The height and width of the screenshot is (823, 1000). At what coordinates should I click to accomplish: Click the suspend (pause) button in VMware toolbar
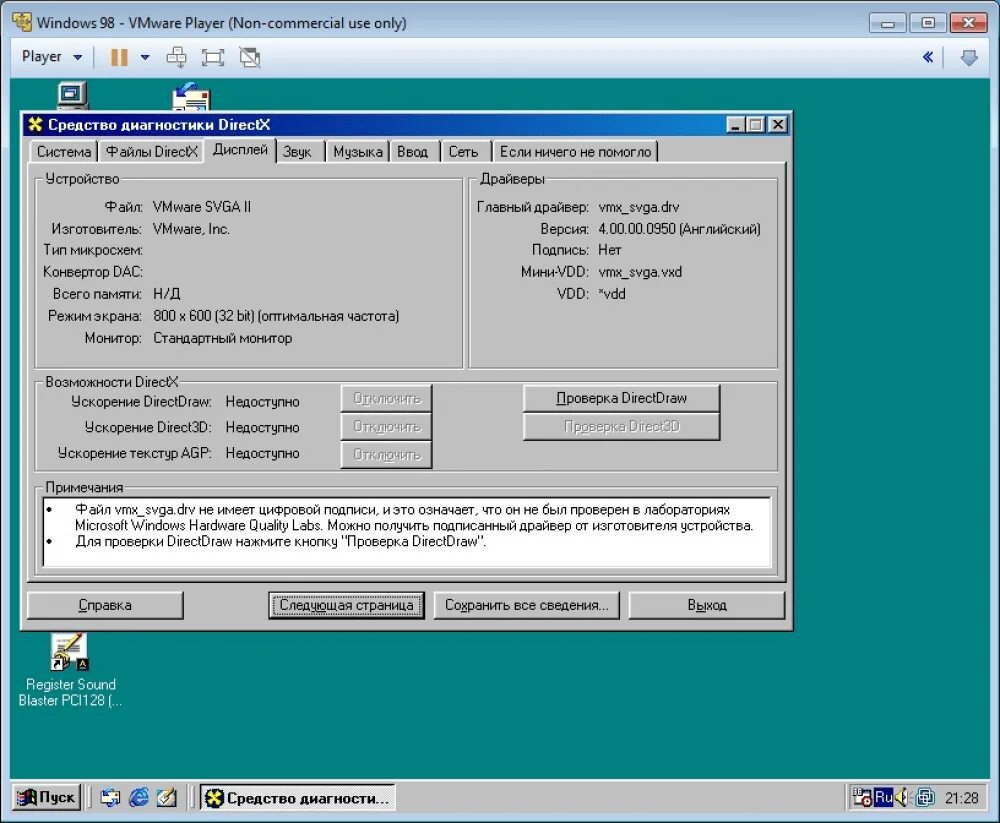point(119,57)
